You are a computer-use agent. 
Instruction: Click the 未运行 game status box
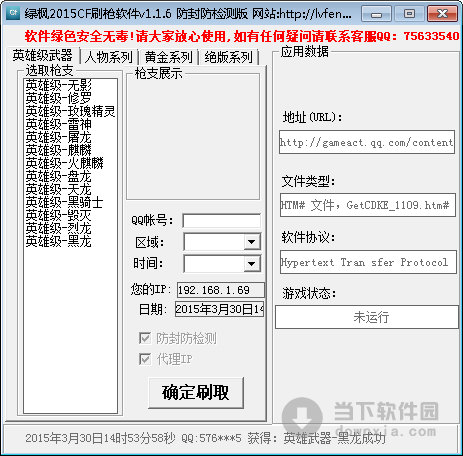click(367, 317)
